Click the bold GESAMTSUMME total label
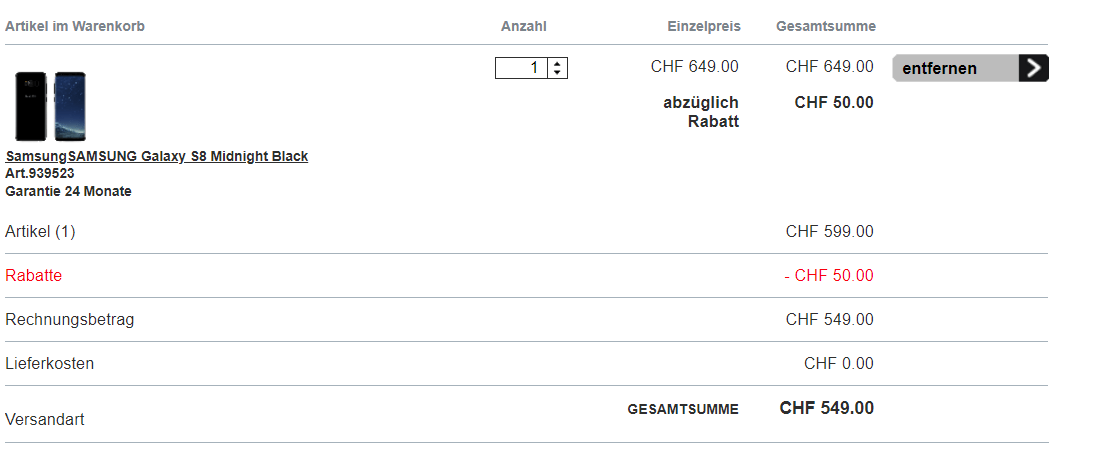1106x452 pixels. 683,409
